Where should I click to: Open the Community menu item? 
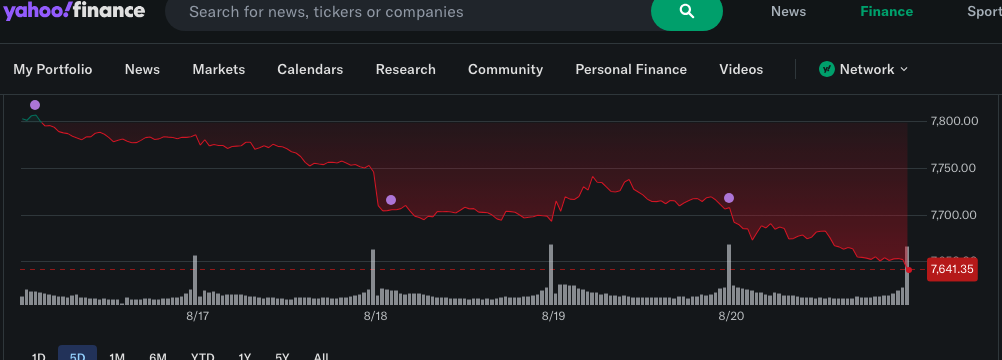[505, 69]
